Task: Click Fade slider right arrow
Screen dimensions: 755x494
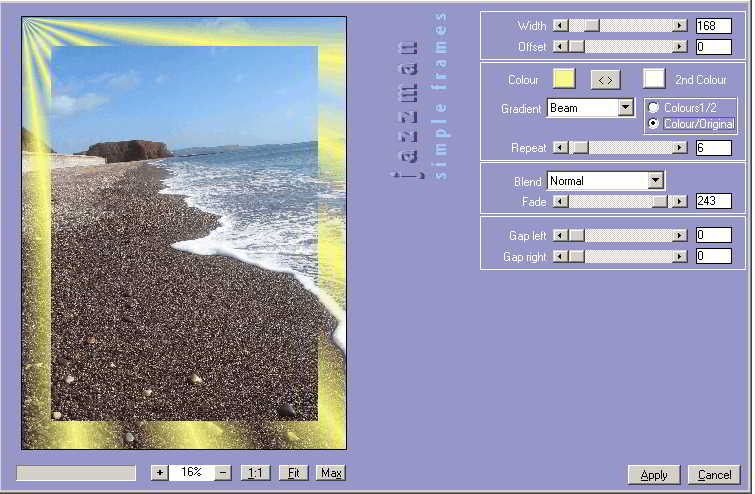Action: coord(680,201)
